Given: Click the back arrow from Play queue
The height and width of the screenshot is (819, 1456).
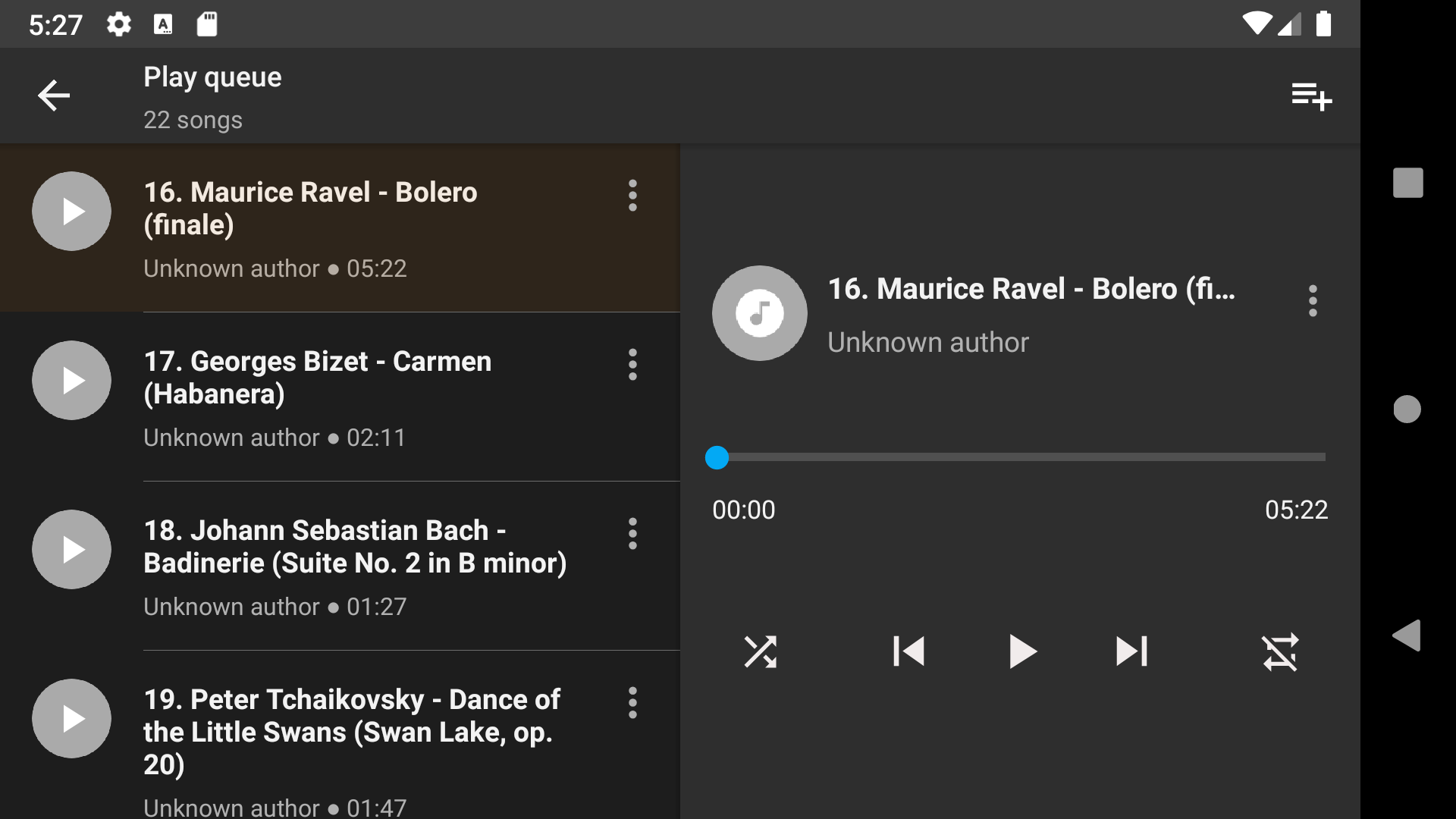Looking at the screenshot, I should click(53, 96).
